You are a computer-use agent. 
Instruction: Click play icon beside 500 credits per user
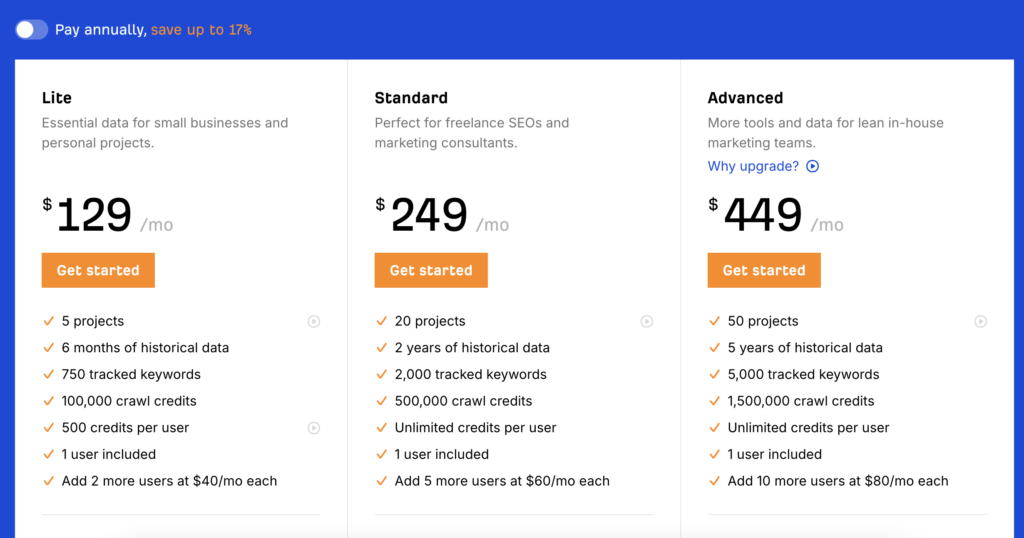(314, 428)
